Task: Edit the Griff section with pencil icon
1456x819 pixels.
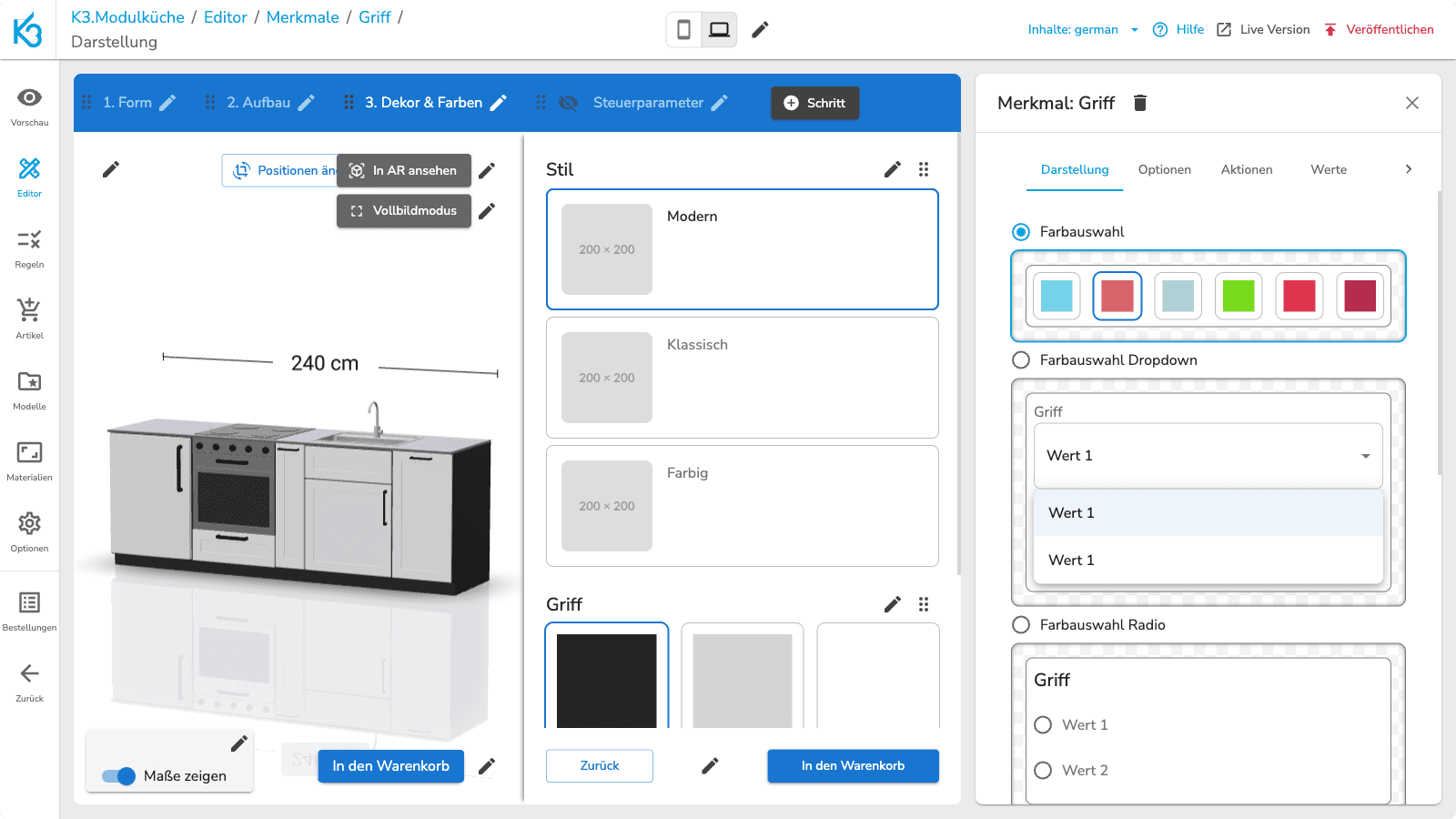Action: pyautogui.click(x=892, y=604)
